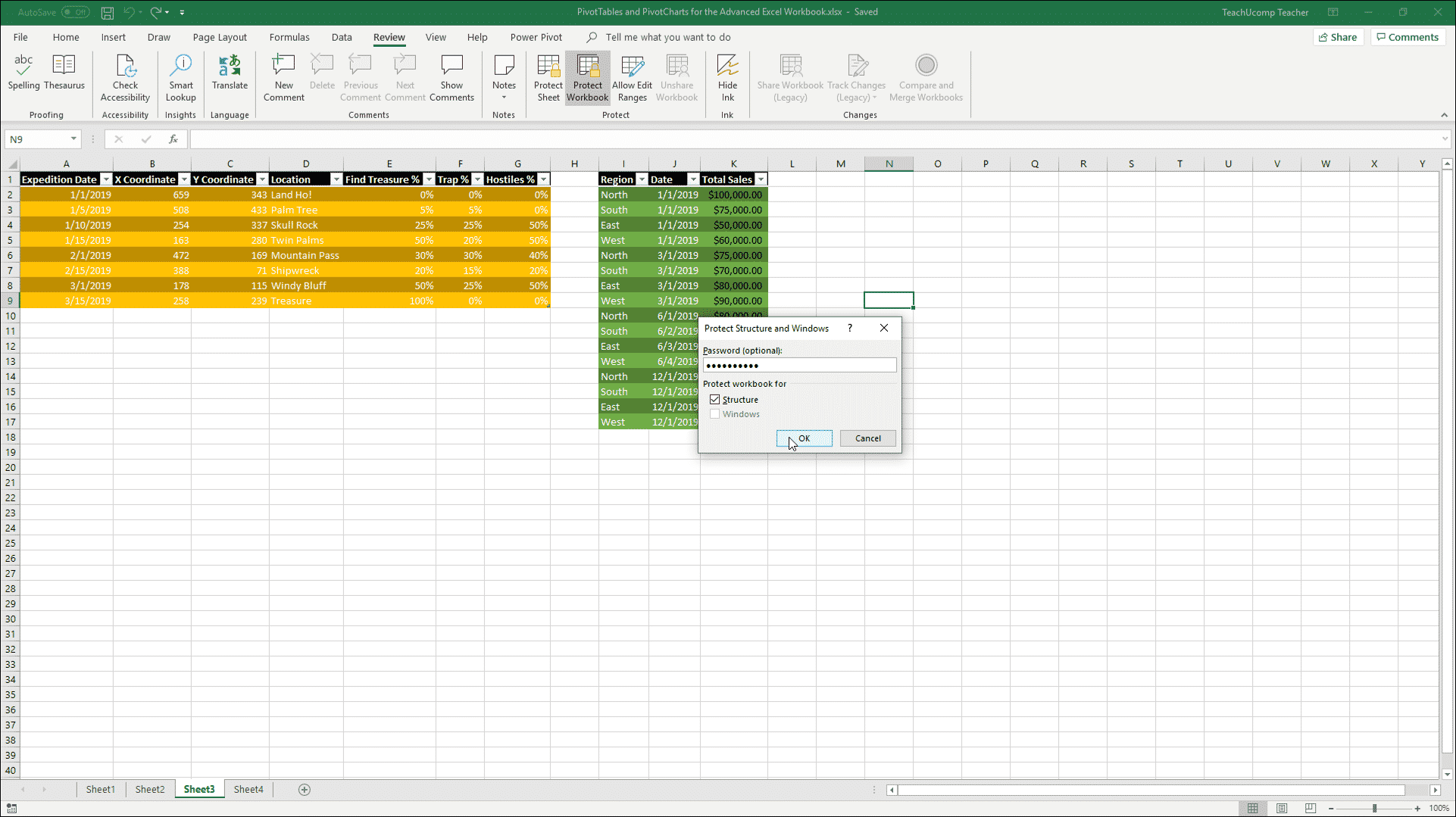Expand the Name Box dropdown
Viewport: 1456px width, 817px height.
point(73,139)
